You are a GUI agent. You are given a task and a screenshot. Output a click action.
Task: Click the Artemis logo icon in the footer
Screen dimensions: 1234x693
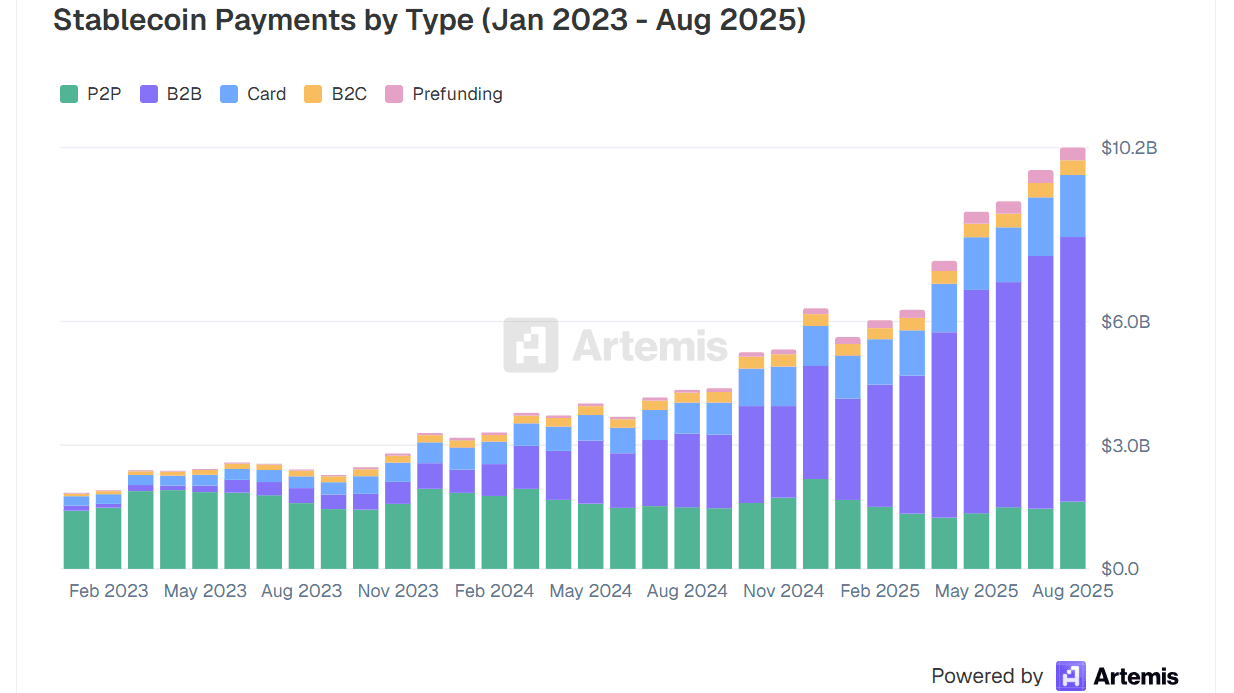click(1071, 677)
